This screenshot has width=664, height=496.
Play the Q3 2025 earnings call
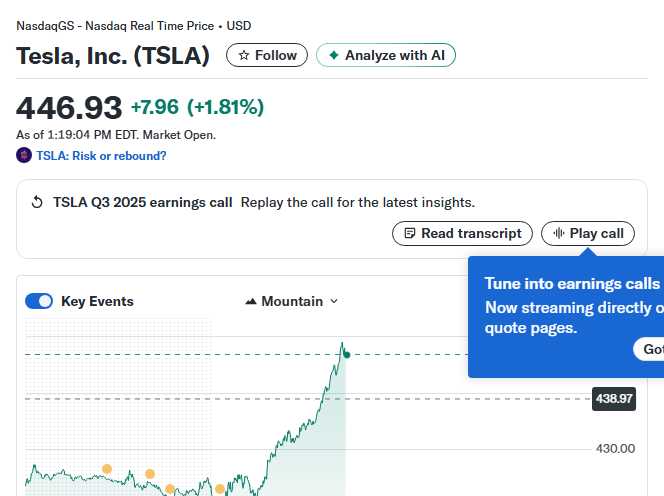click(x=588, y=233)
